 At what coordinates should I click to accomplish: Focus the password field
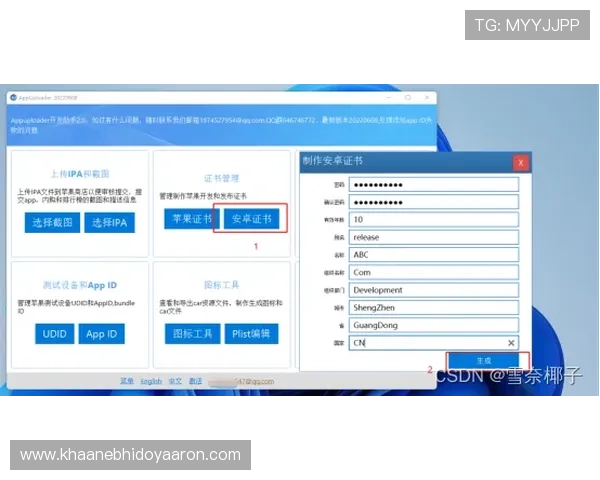click(433, 184)
